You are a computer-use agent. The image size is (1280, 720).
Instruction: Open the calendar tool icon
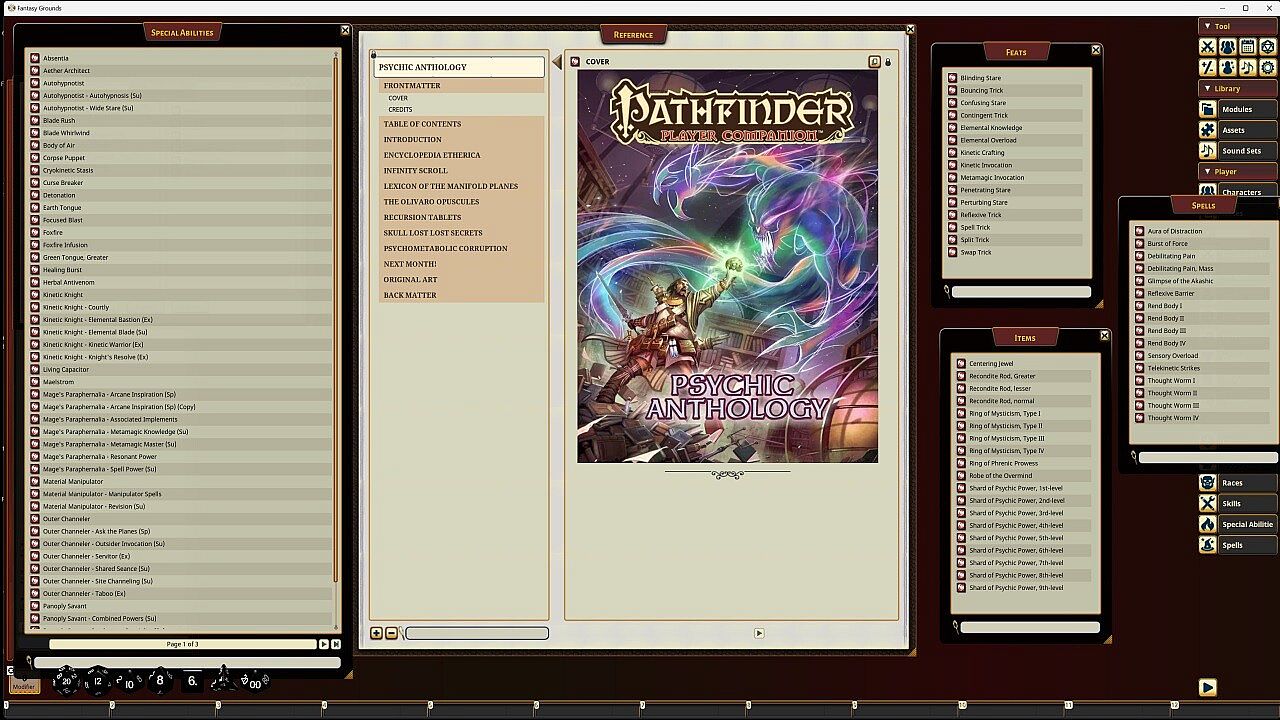[x=1247, y=47]
